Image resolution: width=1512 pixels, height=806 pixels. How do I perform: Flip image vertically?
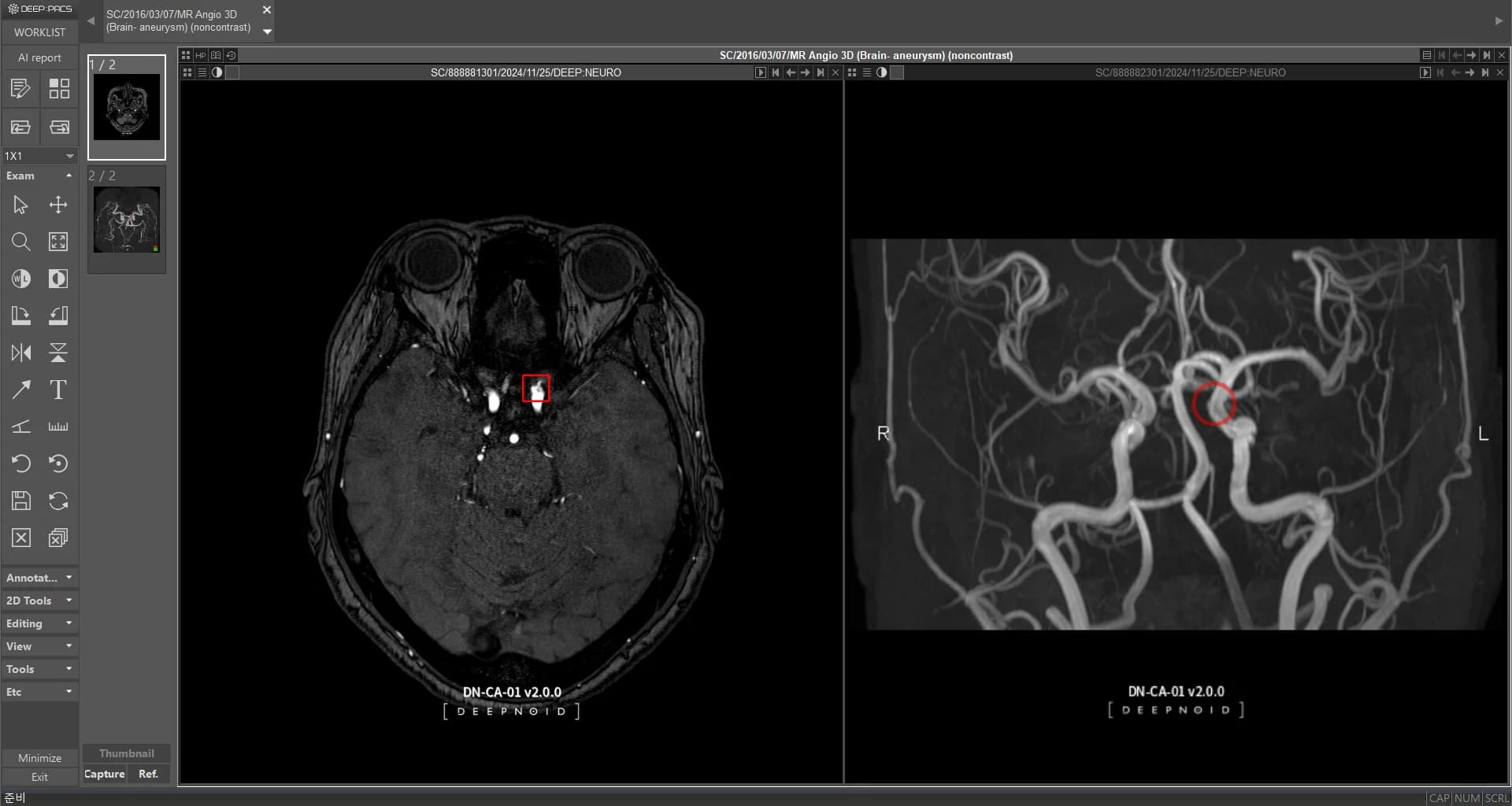click(x=58, y=353)
